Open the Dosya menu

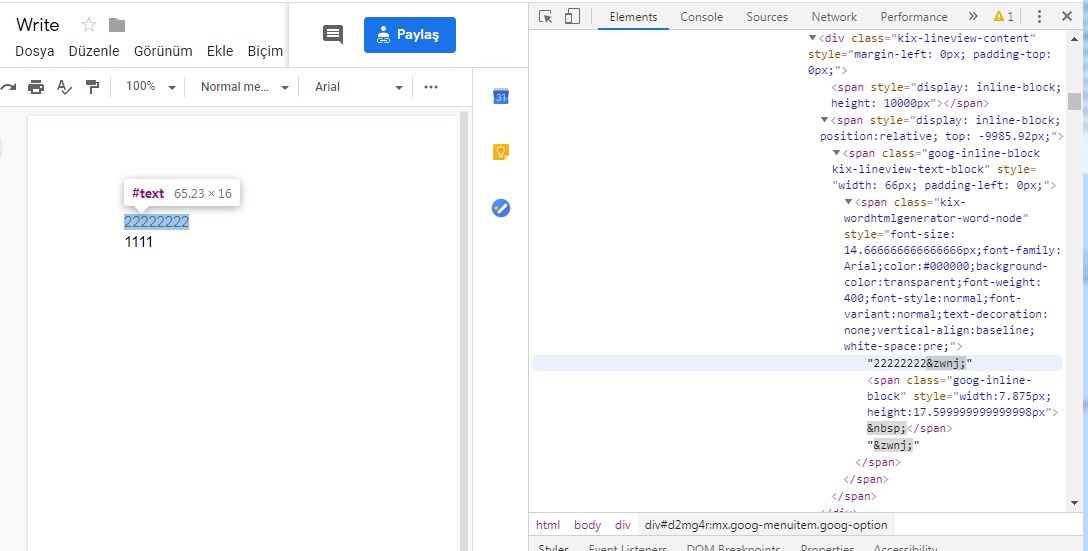[x=35, y=51]
